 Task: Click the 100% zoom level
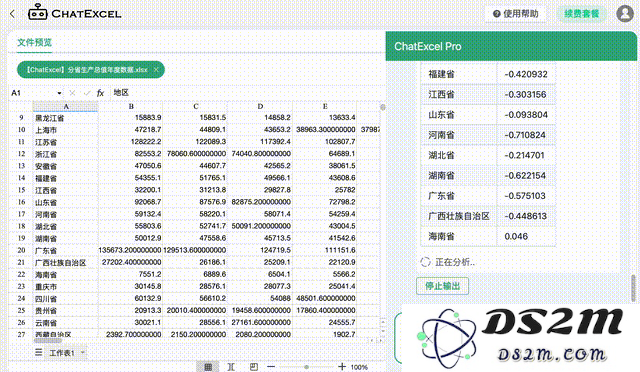click(359, 367)
